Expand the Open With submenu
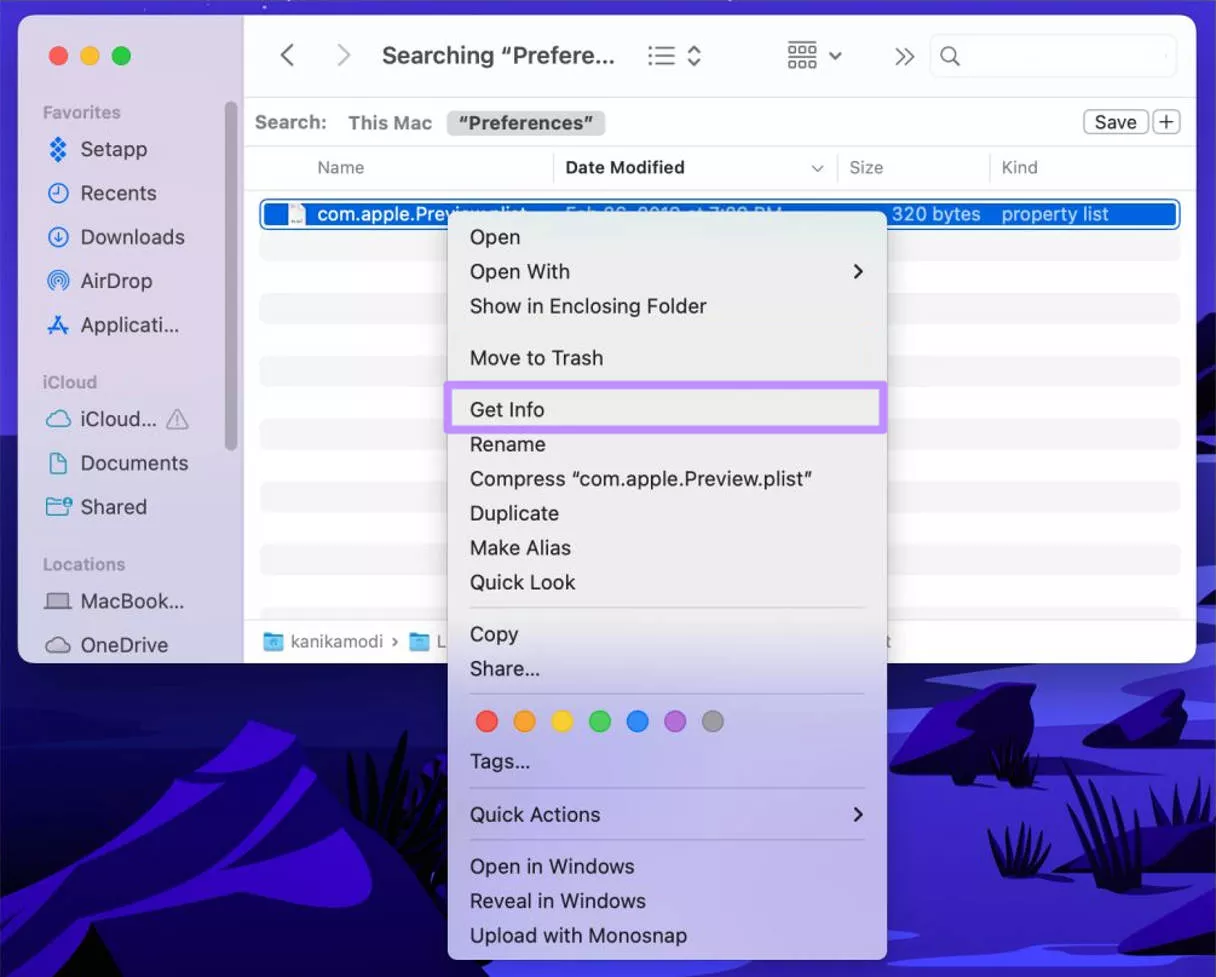 (x=666, y=271)
